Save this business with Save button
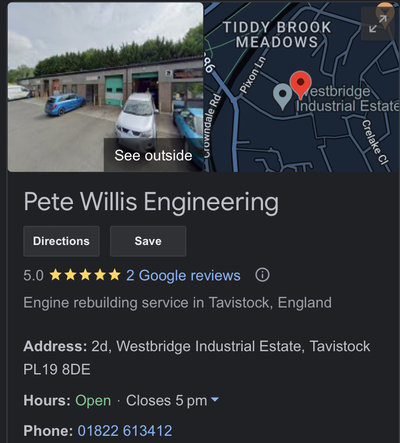This screenshot has width=400, height=443. pos(148,241)
